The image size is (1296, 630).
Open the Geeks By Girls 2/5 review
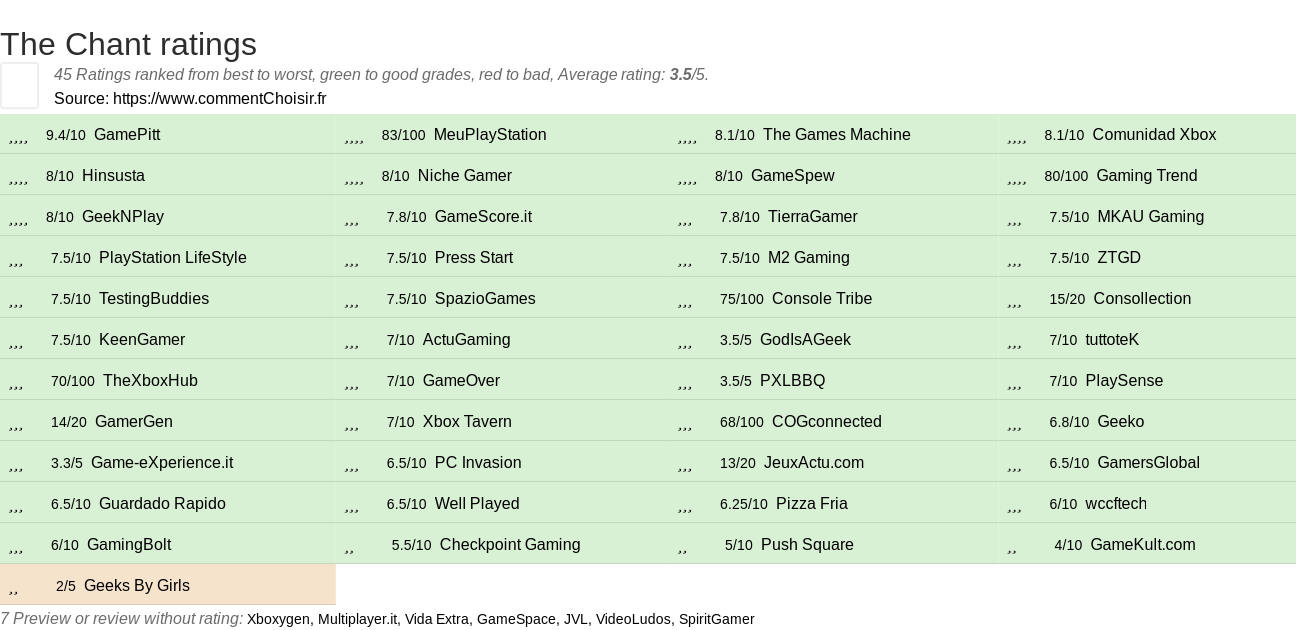[167, 585]
